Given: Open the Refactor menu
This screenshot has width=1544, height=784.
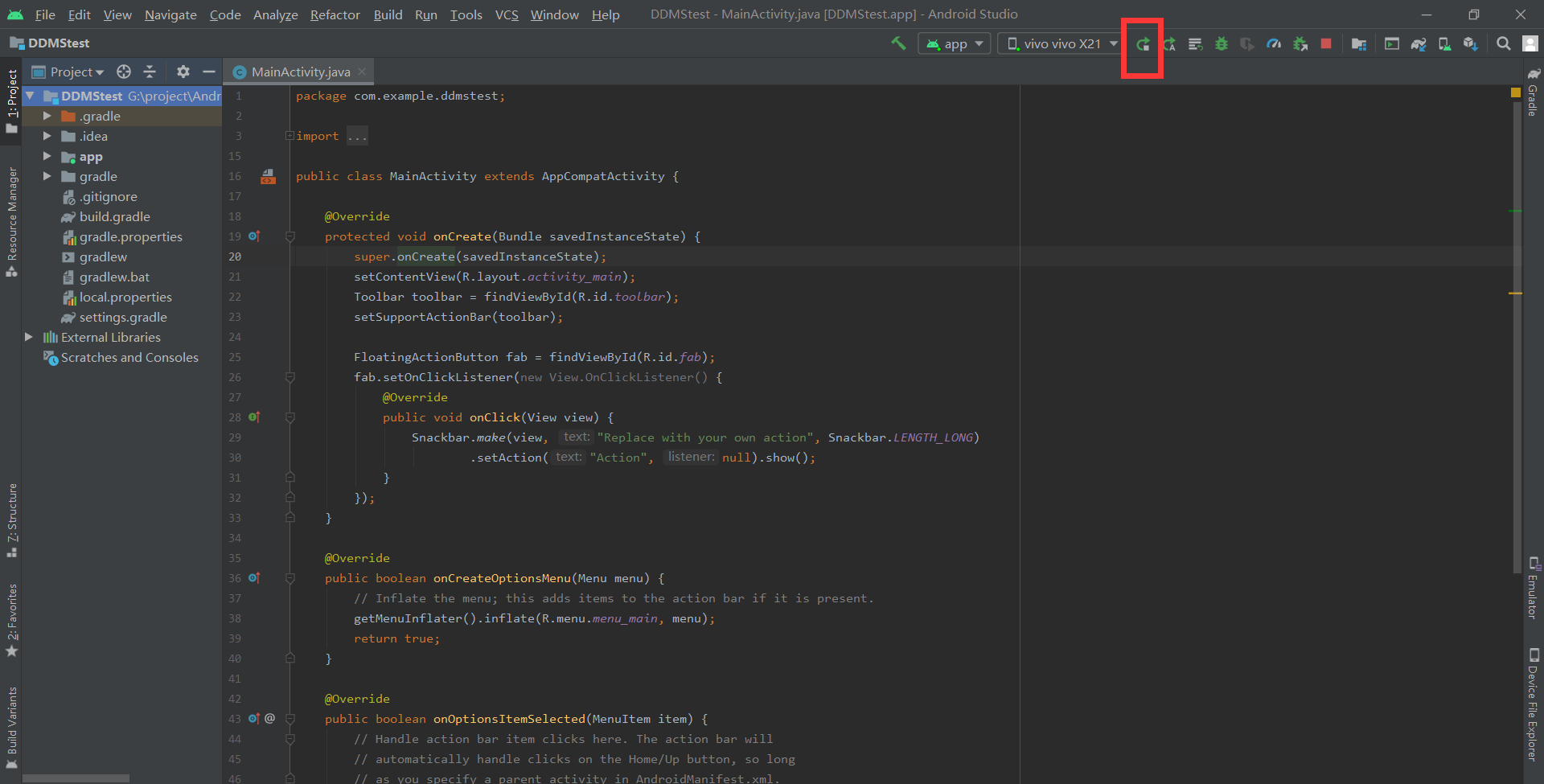Looking at the screenshot, I should pos(335,14).
